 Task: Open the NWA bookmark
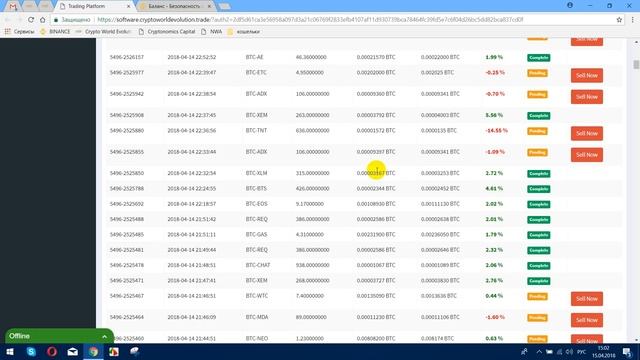pyautogui.click(x=211, y=31)
